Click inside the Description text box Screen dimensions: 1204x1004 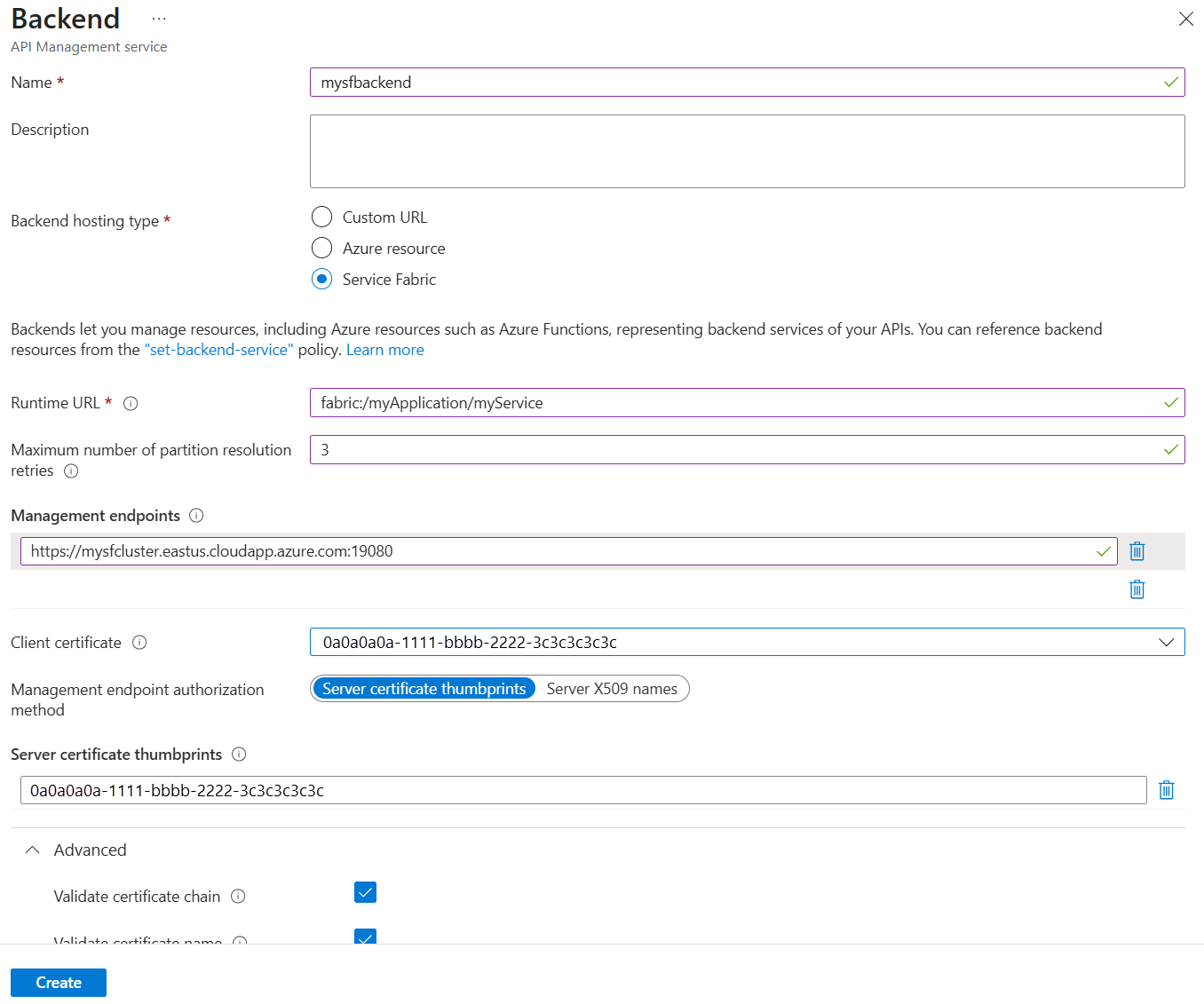pyautogui.click(x=746, y=151)
